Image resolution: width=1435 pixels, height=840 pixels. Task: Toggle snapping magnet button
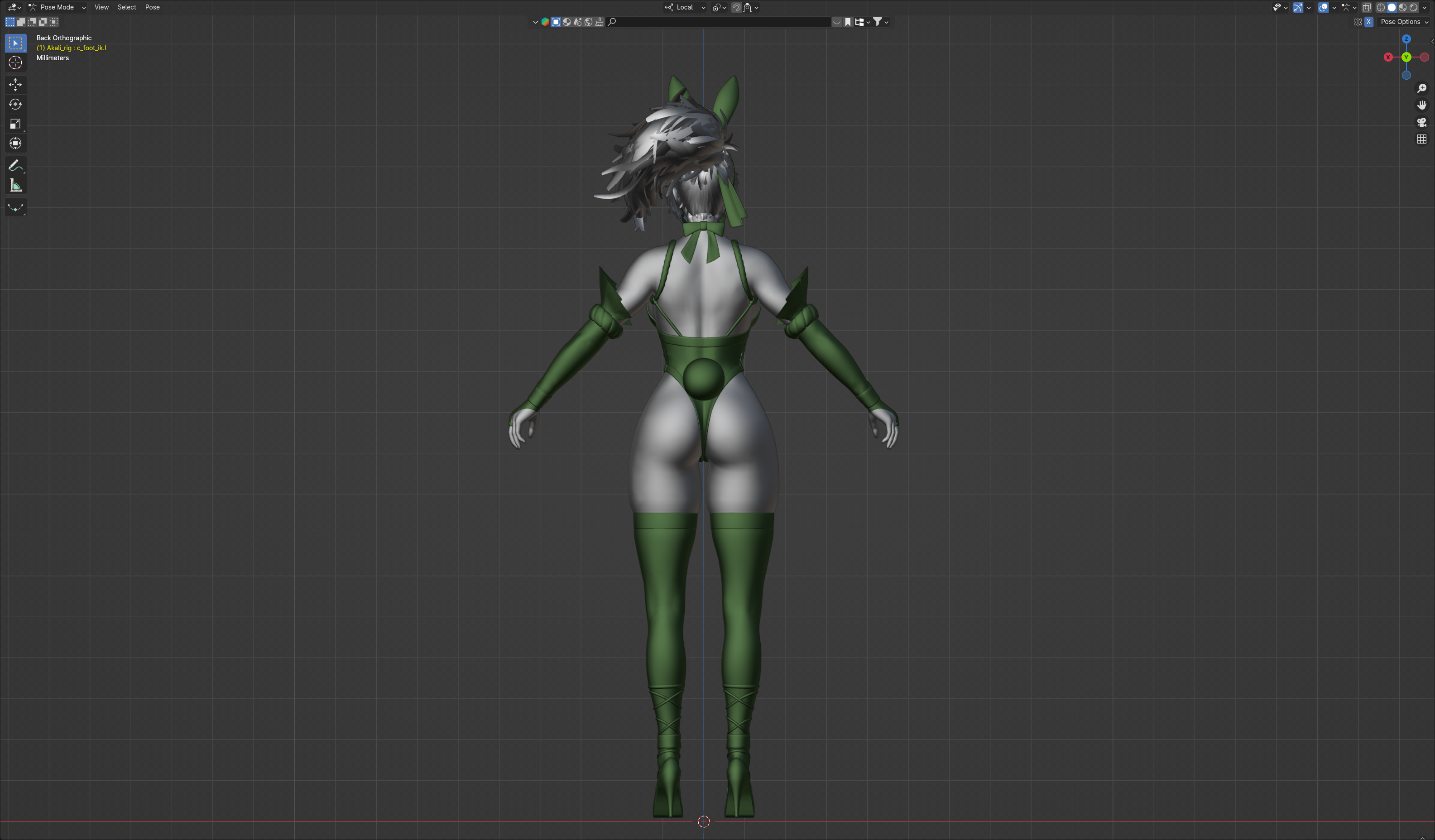pos(736,7)
